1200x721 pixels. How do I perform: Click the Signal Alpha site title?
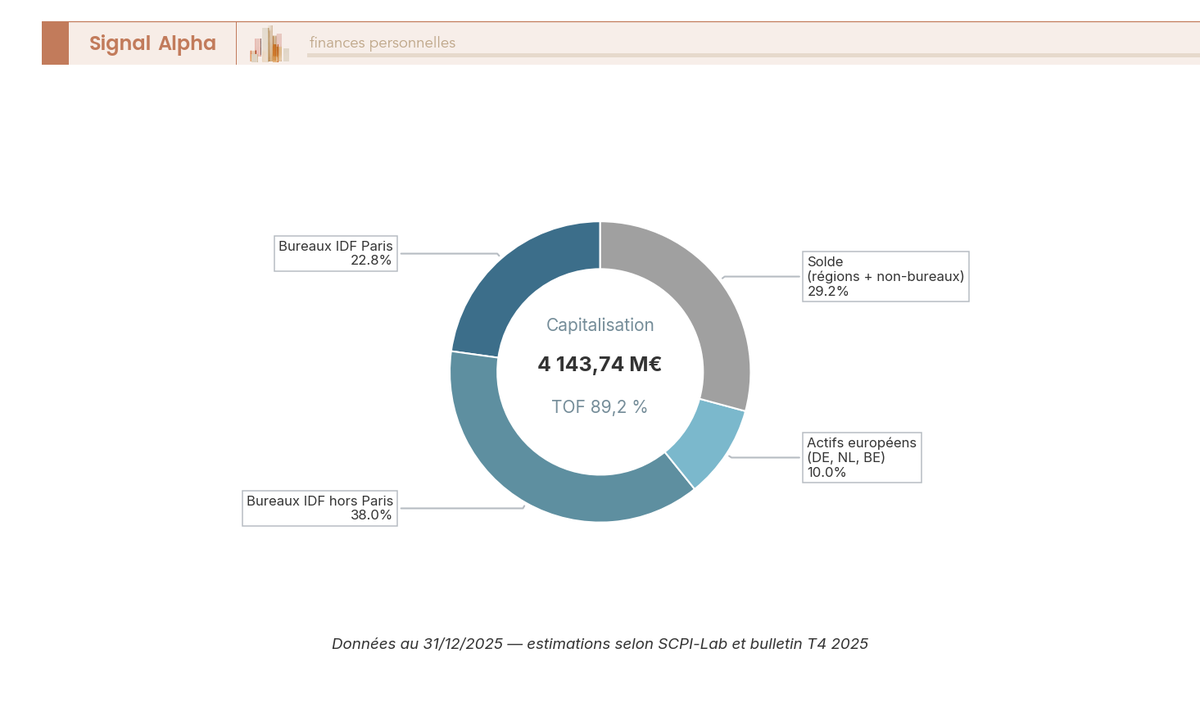coord(152,43)
